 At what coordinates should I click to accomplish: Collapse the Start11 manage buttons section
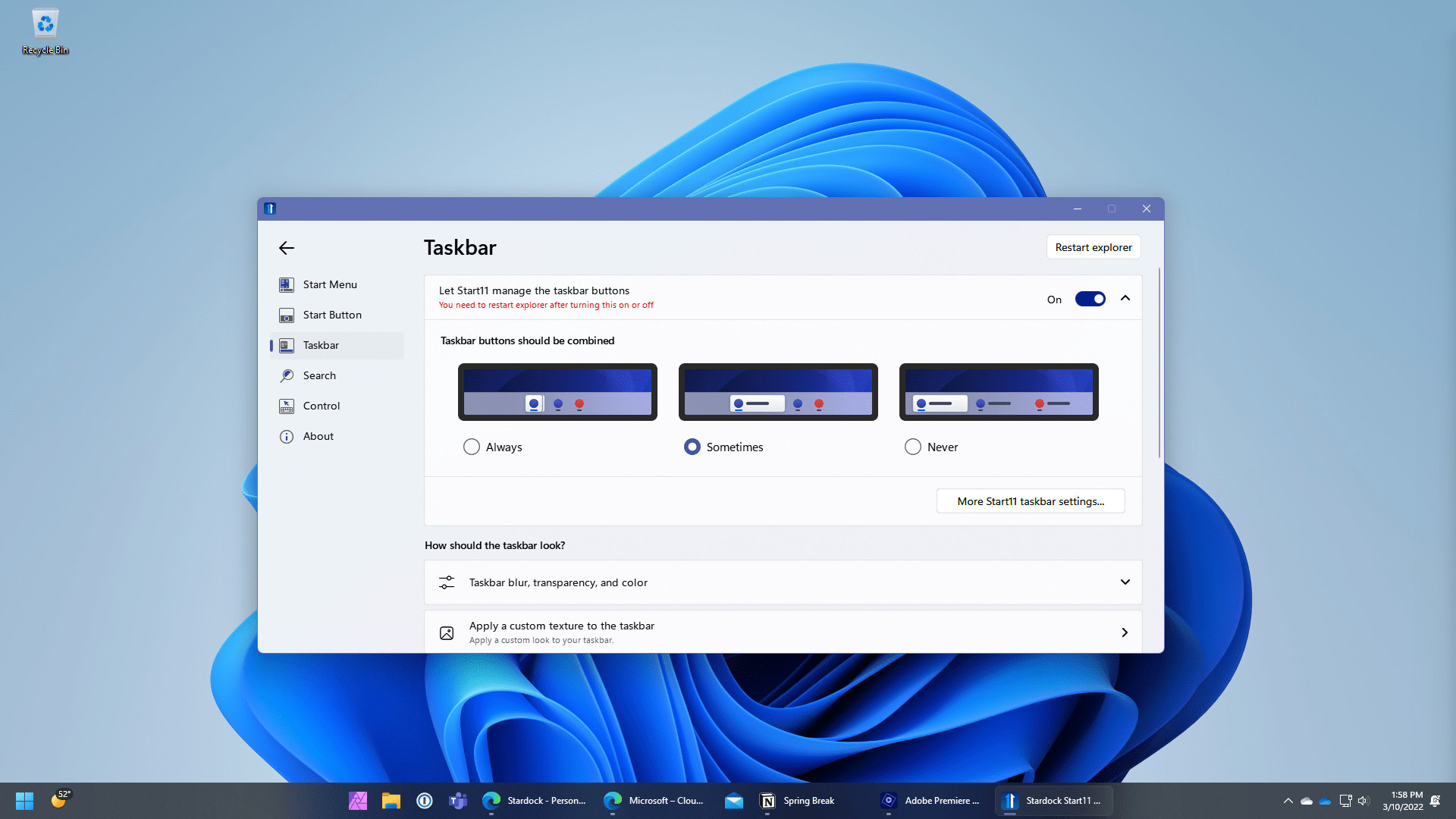(x=1125, y=298)
